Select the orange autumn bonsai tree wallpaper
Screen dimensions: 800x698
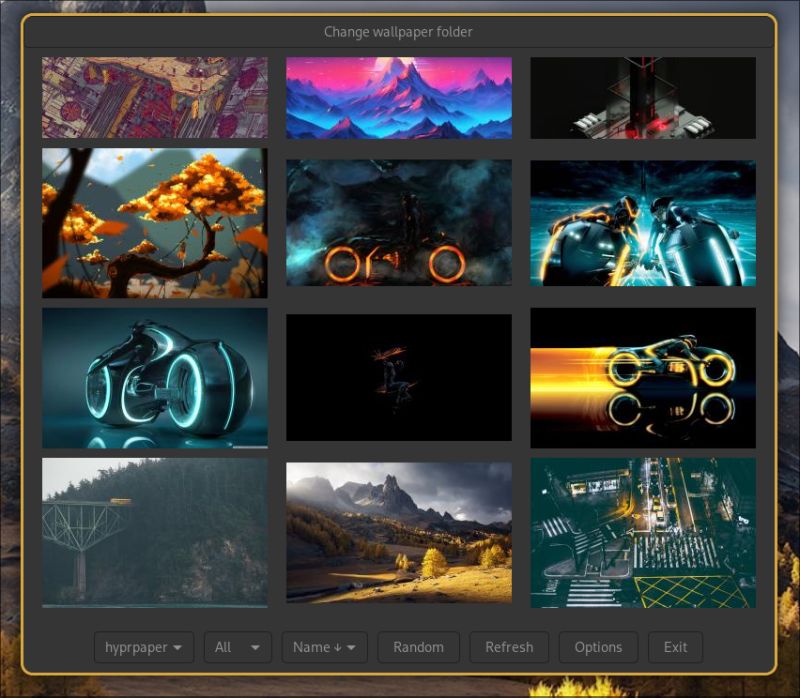[155, 222]
